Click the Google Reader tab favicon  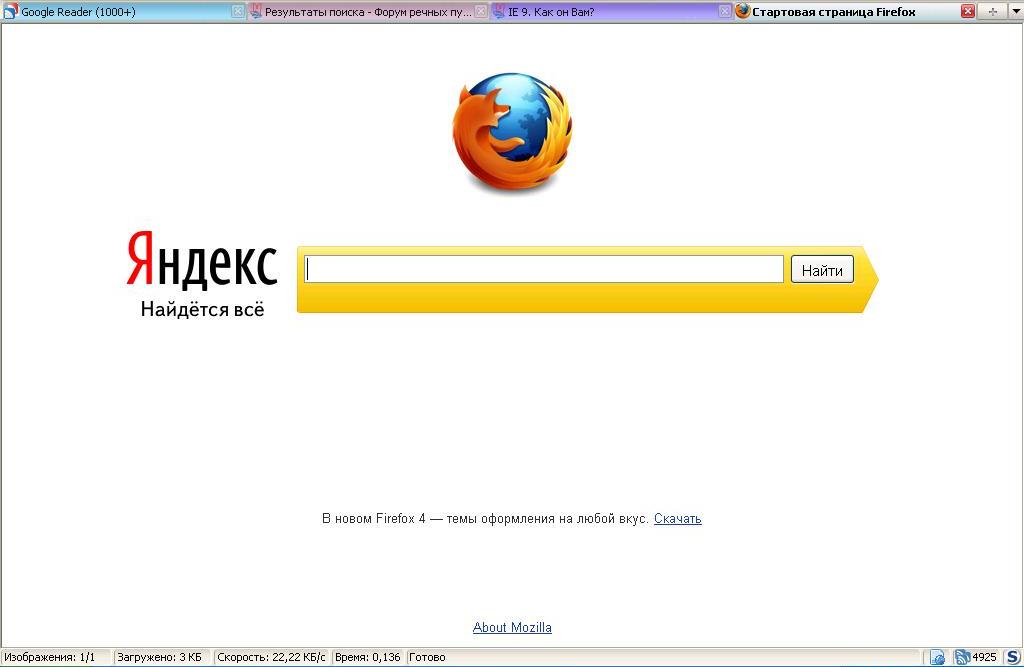[x=10, y=12]
